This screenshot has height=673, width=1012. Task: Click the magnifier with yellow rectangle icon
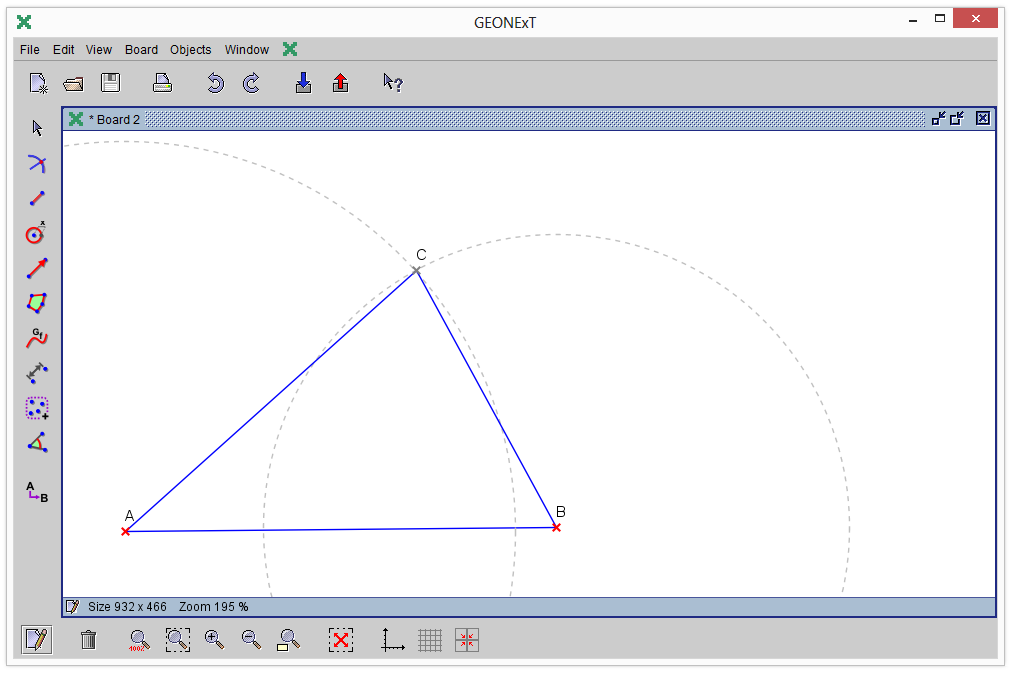[x=288, y=640]
